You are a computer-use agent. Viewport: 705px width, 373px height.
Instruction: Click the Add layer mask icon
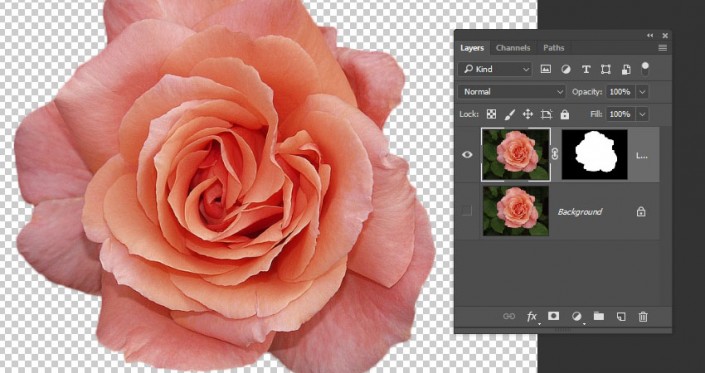tap(553, 316)
